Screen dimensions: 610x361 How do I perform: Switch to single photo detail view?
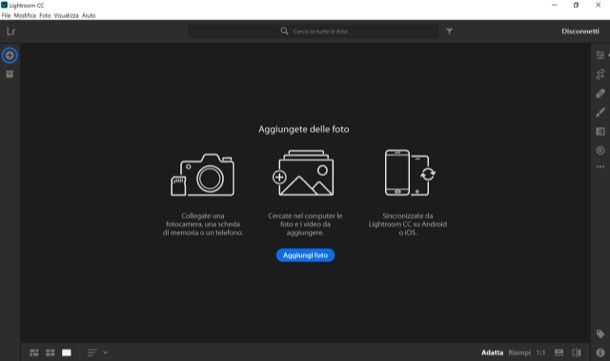[67, 352]
